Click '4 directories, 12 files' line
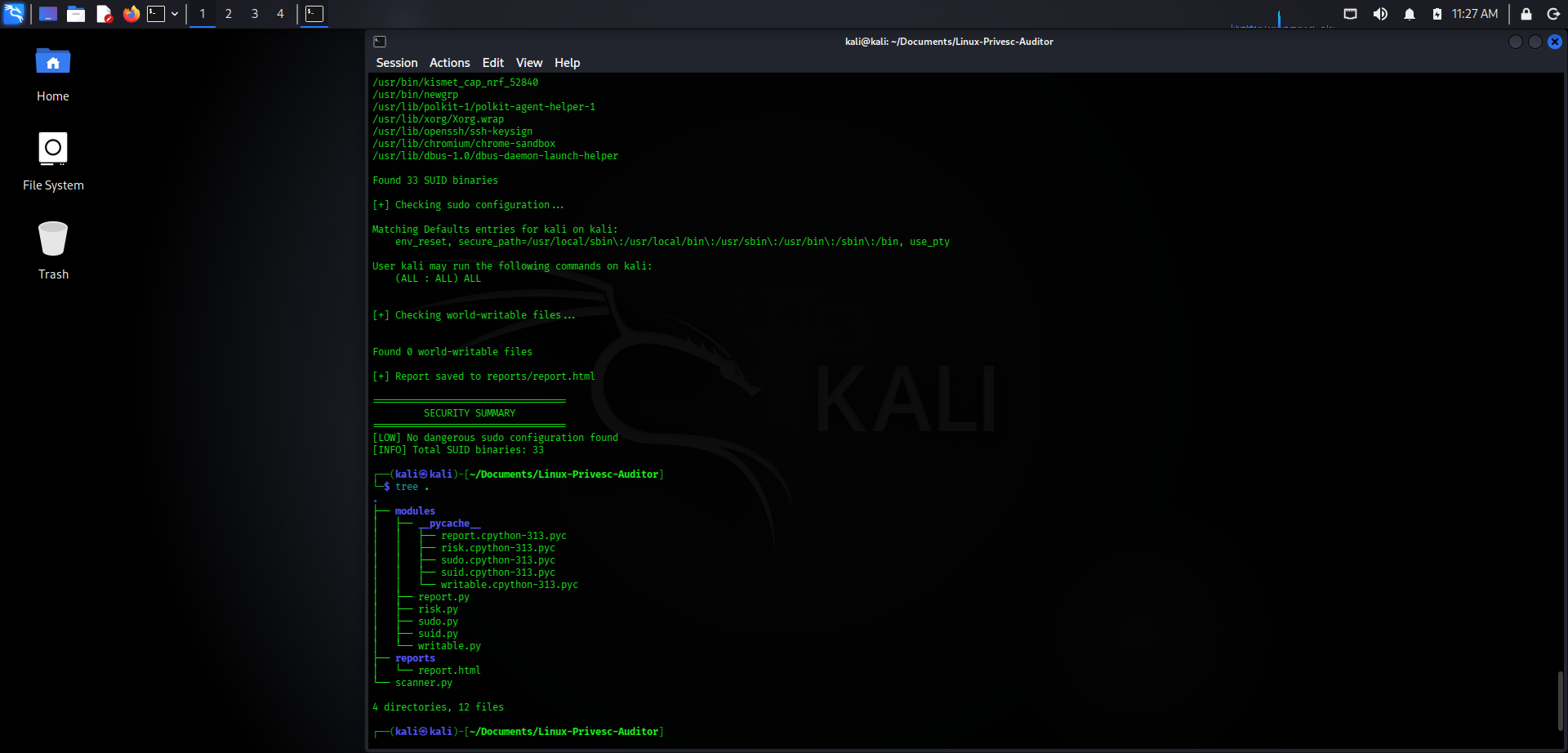Image resolution: width=1568 pixels, height=753 pixels. [438, 707]
